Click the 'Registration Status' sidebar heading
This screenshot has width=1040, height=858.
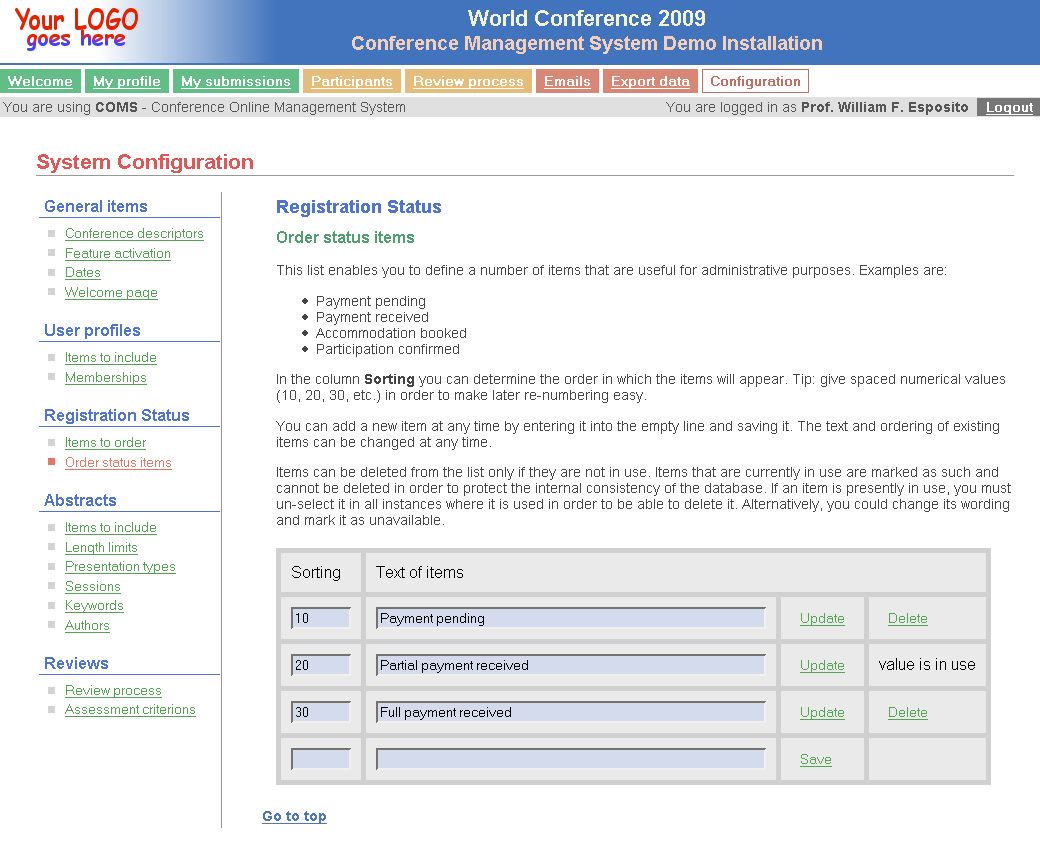(x=117, y=415)
